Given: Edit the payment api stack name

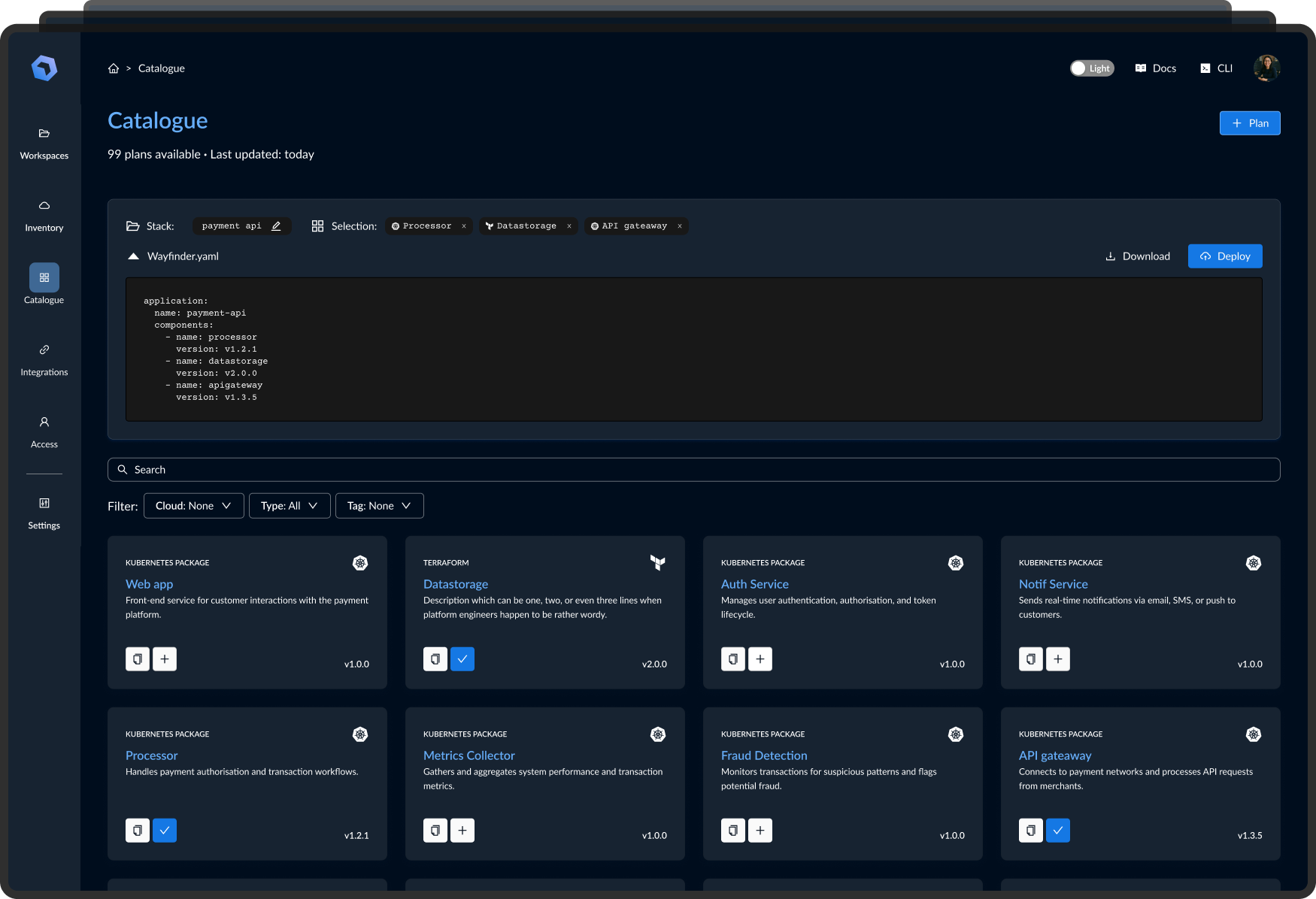Looking at the screenshot, I should (x=276, y=226).
